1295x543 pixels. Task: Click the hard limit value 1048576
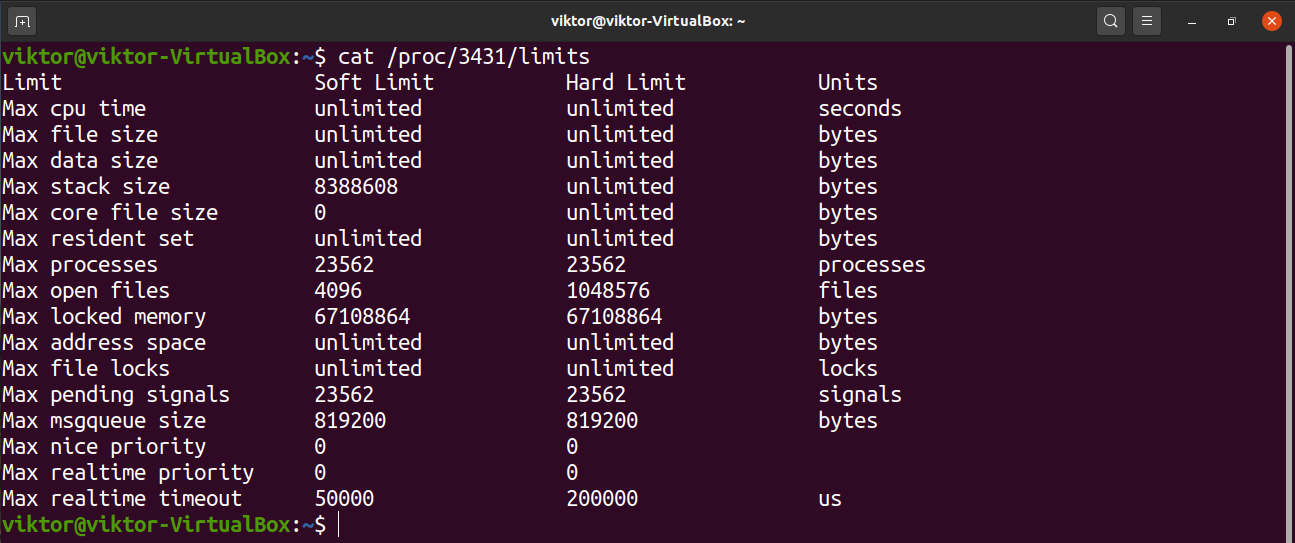coord(608,290)
